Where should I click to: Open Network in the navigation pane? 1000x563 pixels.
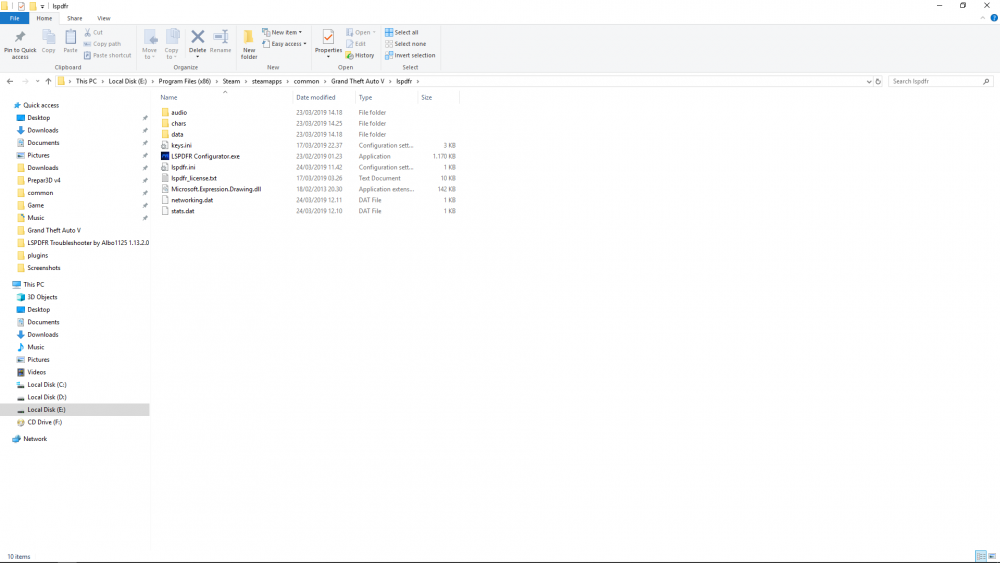pos(35,439)
